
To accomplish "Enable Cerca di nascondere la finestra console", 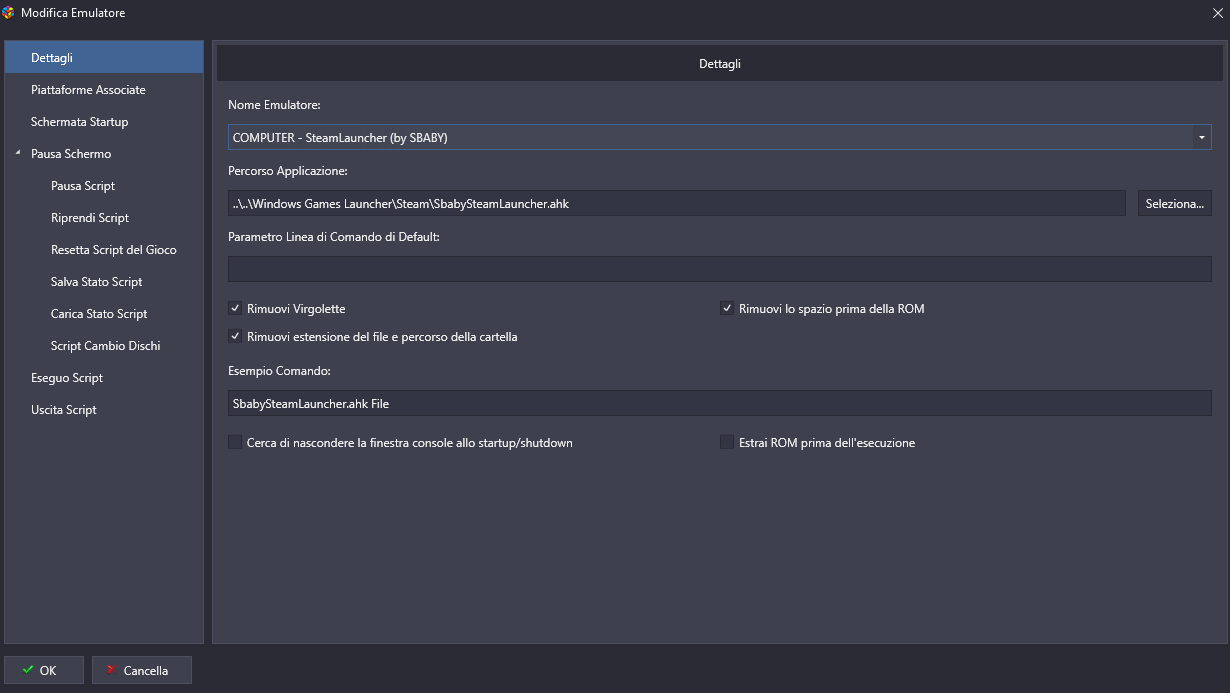I will coord(235,442).
